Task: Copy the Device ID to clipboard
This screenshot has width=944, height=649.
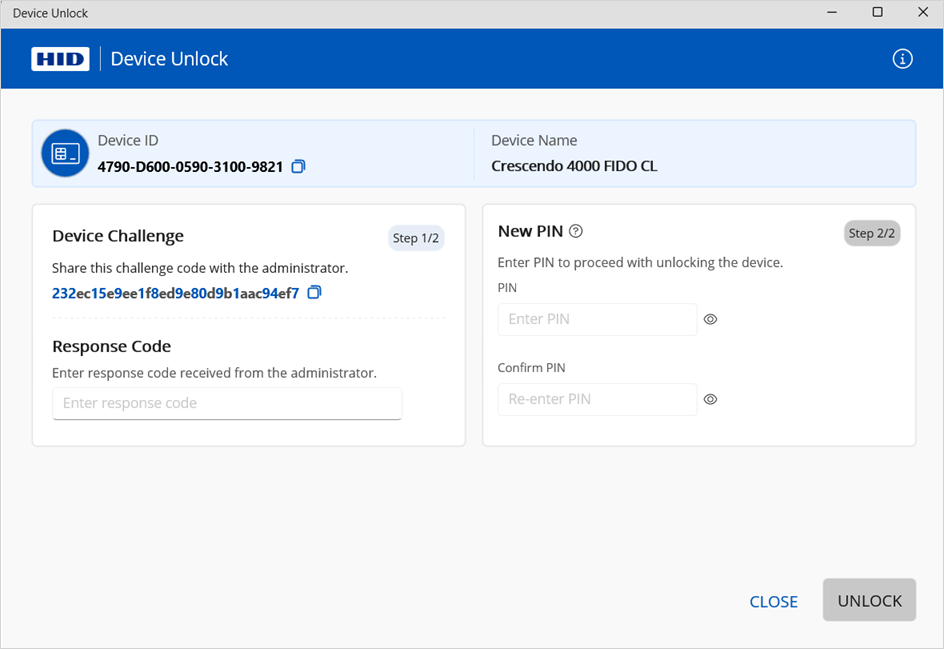Action: point(298,167)
